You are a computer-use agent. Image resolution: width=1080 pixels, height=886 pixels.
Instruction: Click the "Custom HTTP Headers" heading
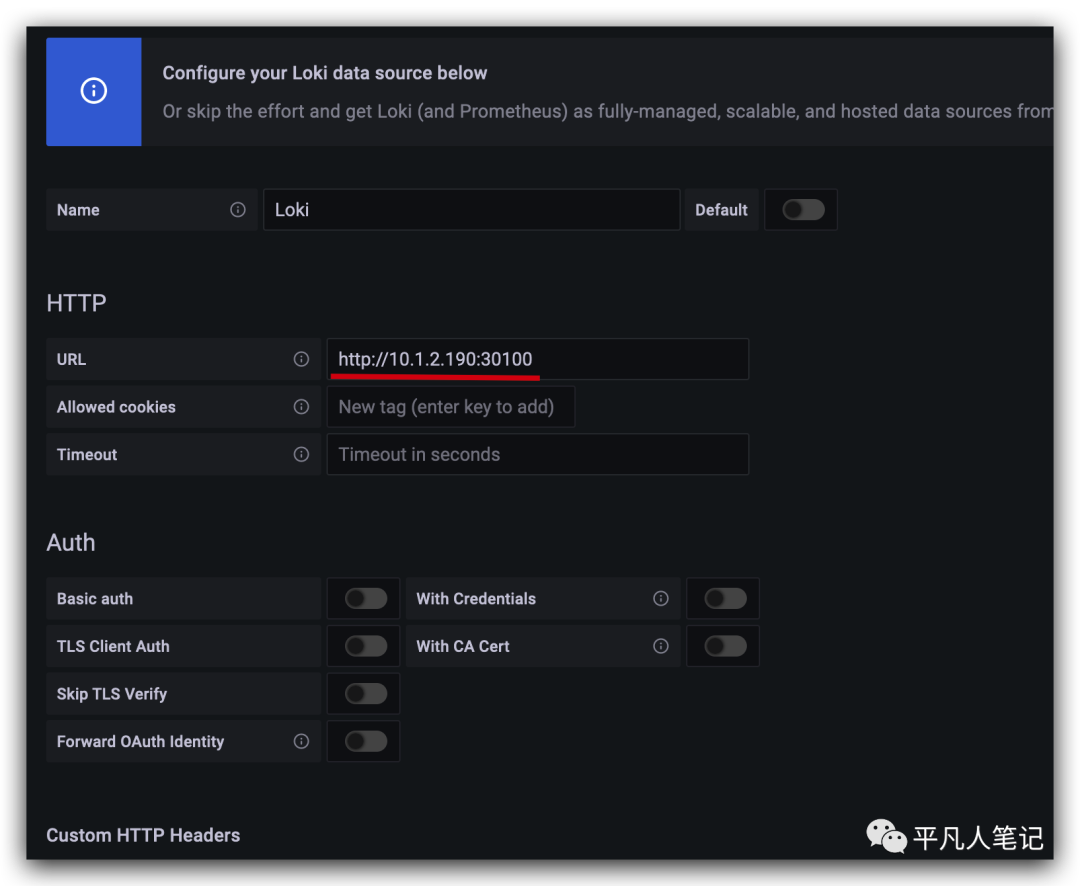tap(143, 835)
